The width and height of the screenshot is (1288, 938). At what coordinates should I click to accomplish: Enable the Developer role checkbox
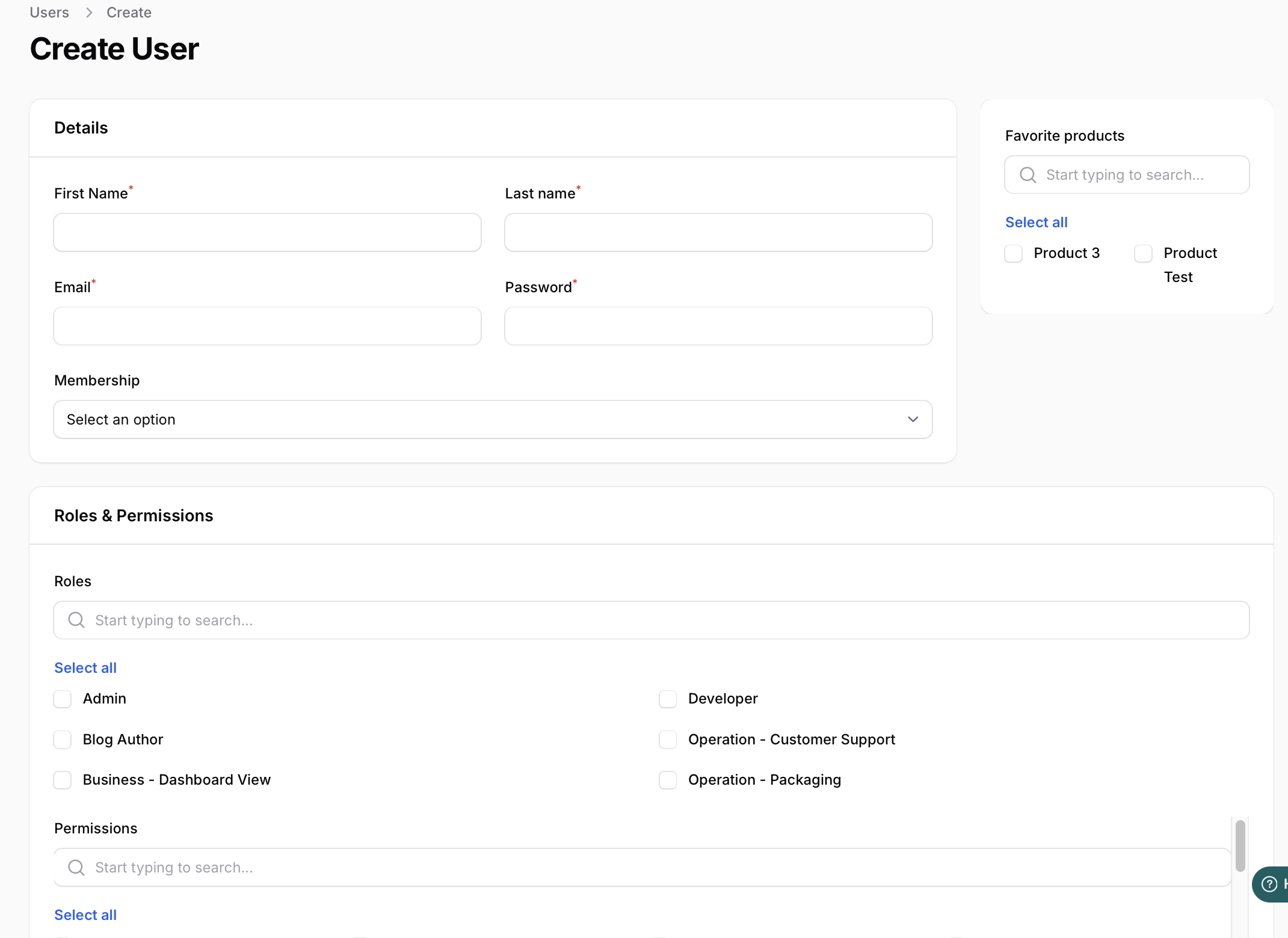[668, 699]
